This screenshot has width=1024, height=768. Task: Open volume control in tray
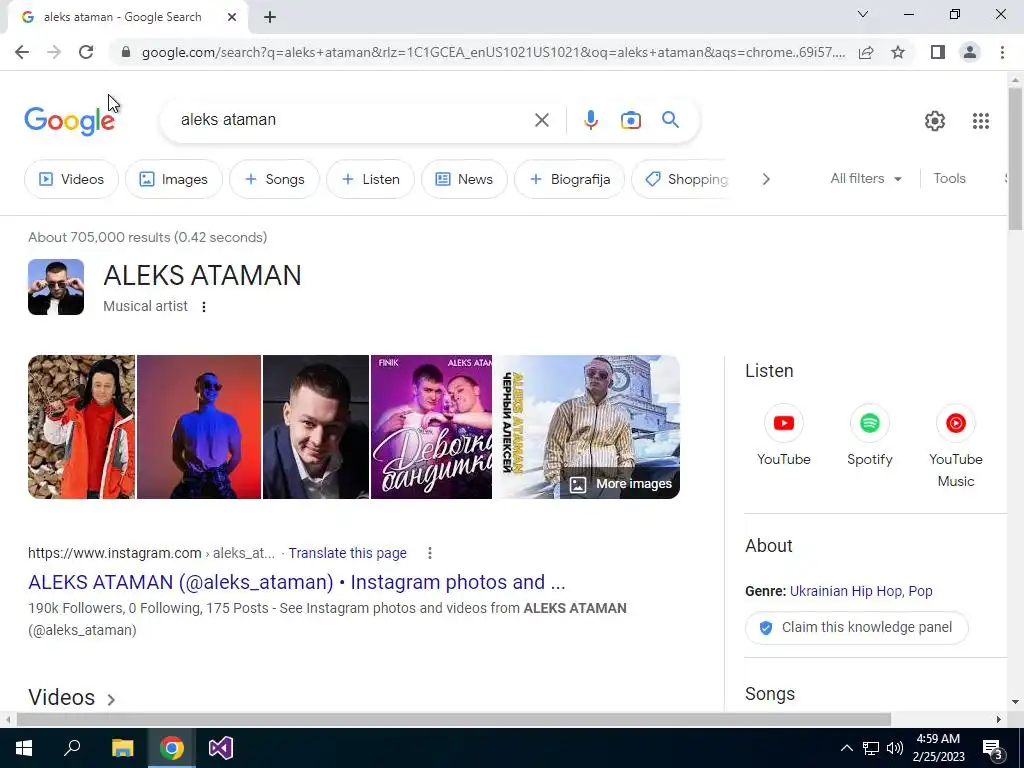(x=895, y=748)
